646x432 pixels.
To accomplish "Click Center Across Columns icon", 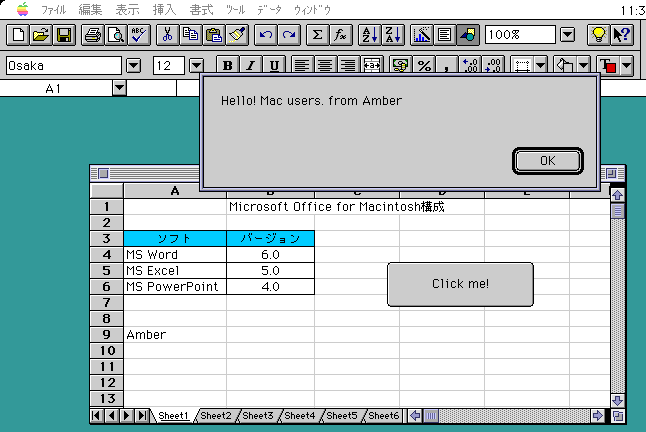I will (x=372, y=65).
